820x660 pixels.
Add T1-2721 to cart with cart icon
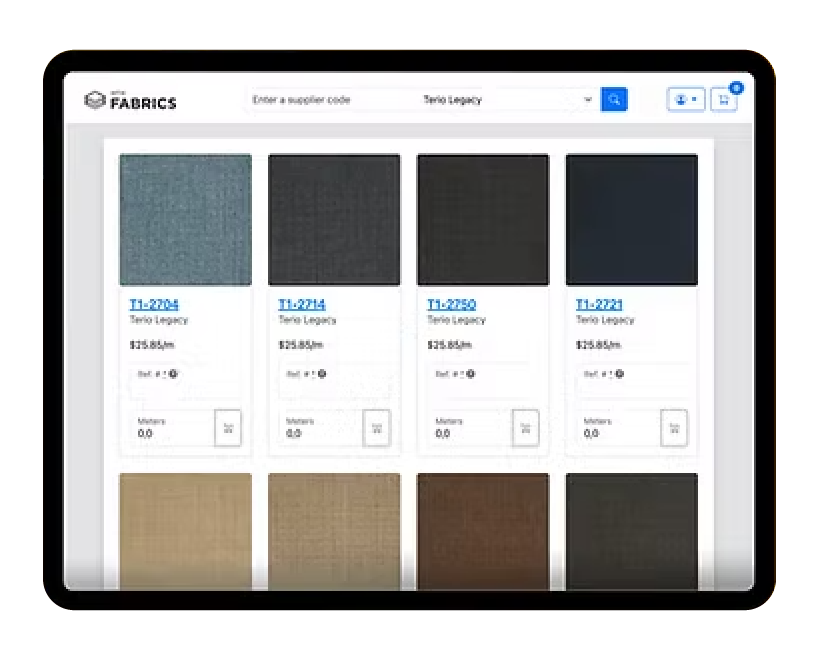[674, 428]
